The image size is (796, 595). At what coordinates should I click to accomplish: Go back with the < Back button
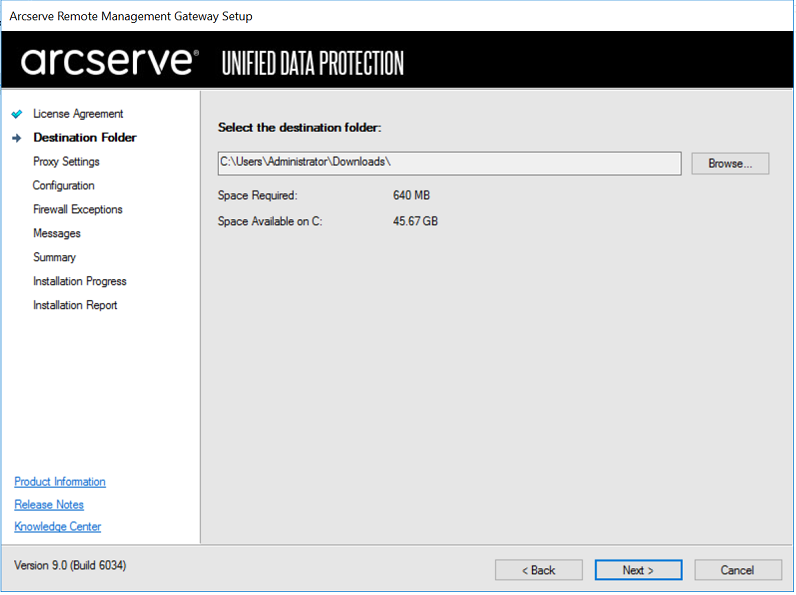[539, 570]
